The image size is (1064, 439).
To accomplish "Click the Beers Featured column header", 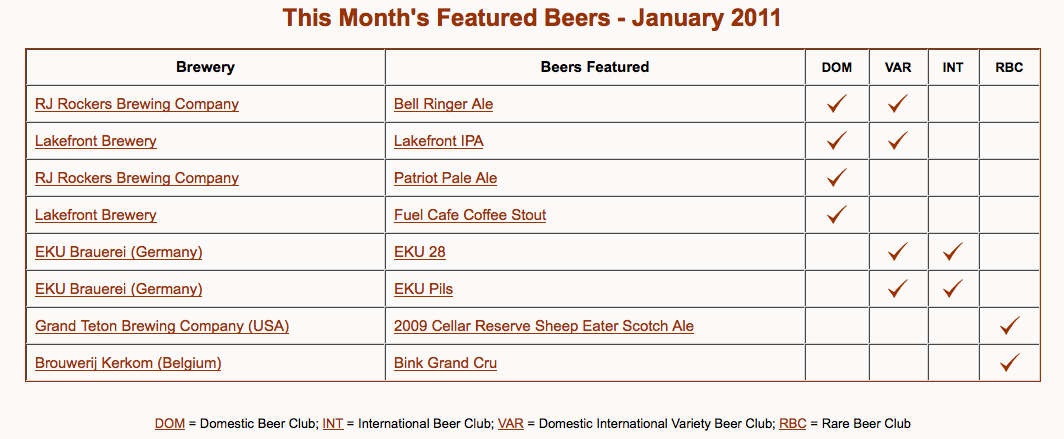I will (595, 67).
